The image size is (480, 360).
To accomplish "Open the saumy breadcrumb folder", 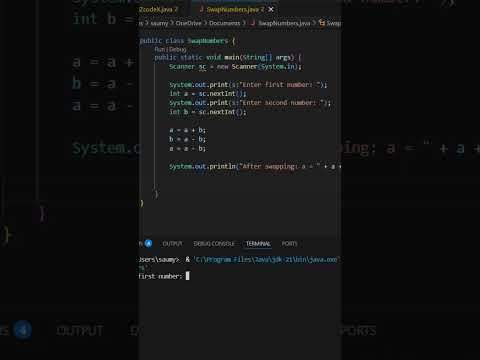I will point(159,23).
